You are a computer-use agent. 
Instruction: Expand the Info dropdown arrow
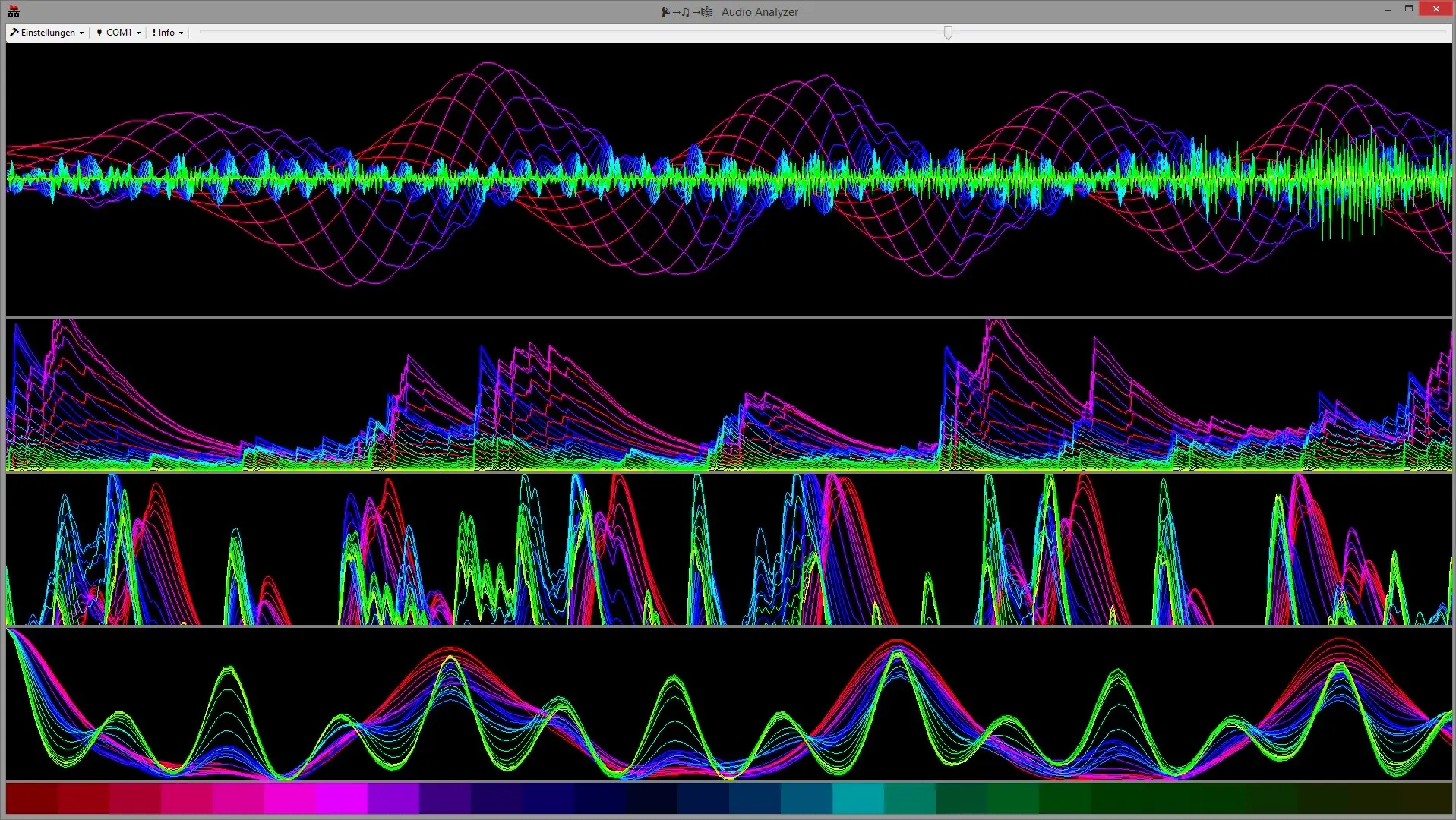[181, 33]
